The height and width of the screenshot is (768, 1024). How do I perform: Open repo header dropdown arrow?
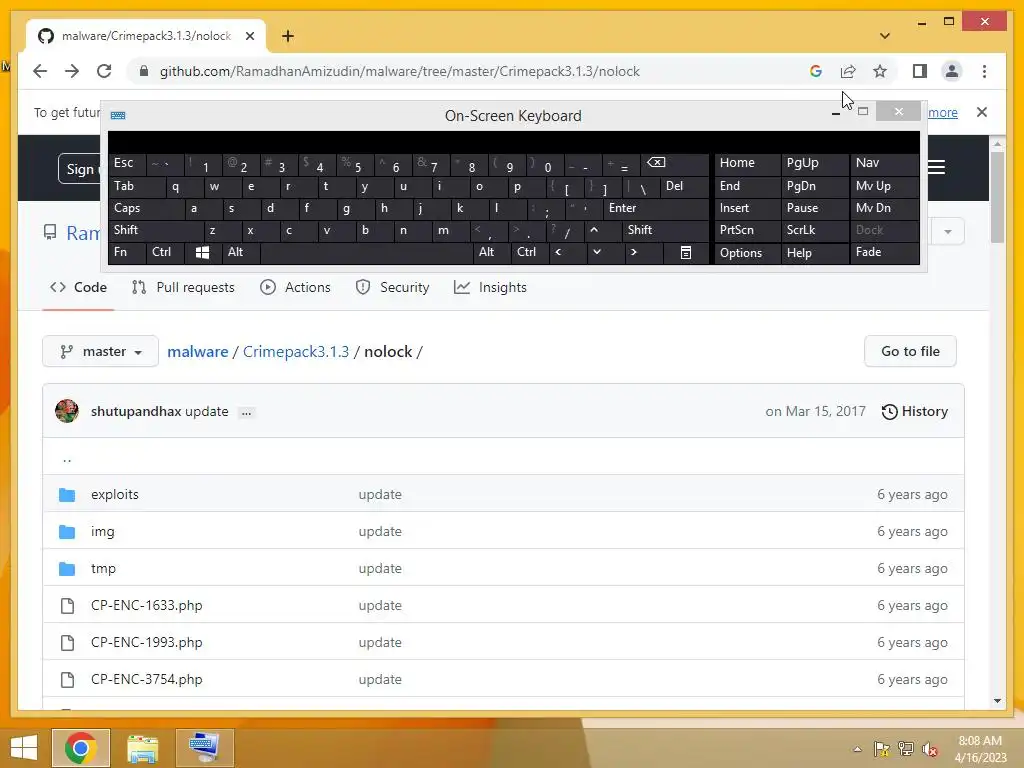(948, 232)
